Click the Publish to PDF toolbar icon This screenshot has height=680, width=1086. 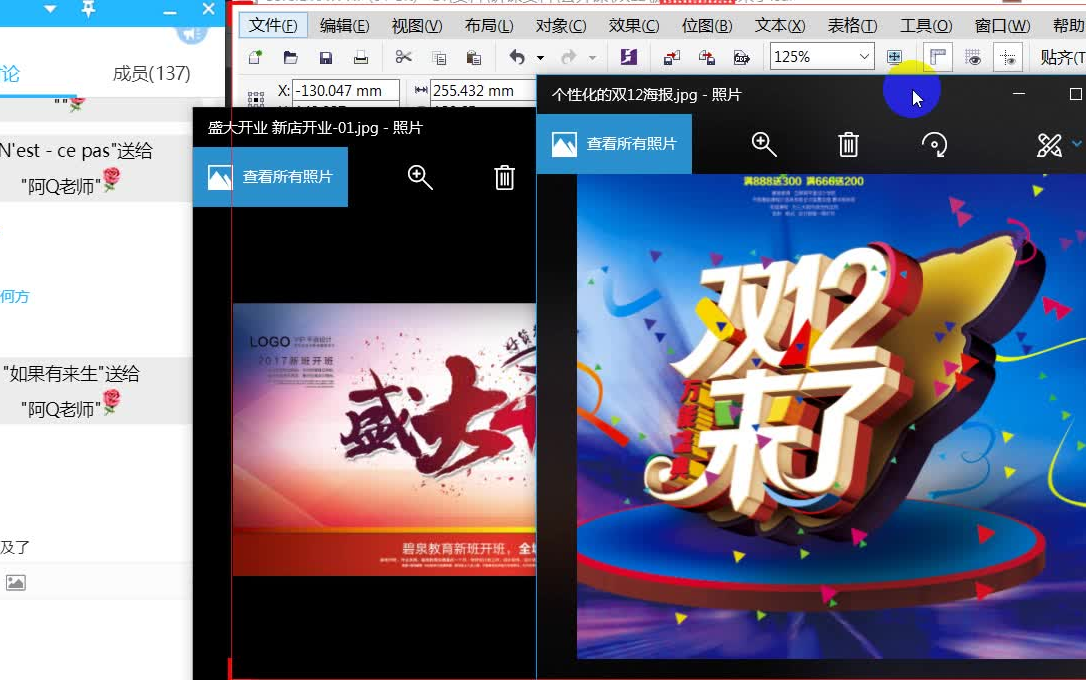pyautogui.click(x=742, y=58)
